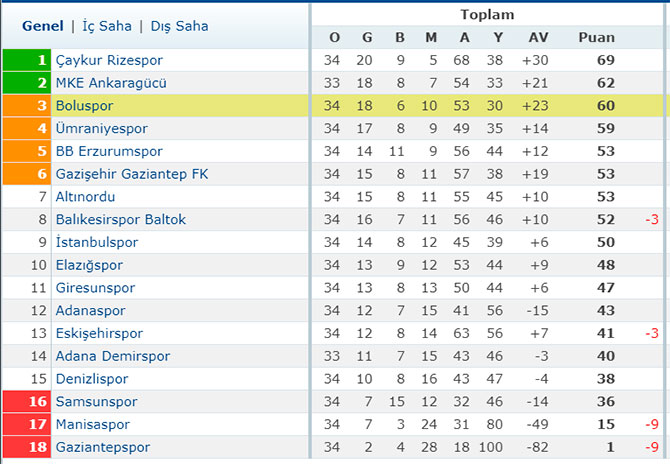This screenshot has width=670, height=464.
Task: Click the orange rank 4 badge
Action: pos(26,129)
